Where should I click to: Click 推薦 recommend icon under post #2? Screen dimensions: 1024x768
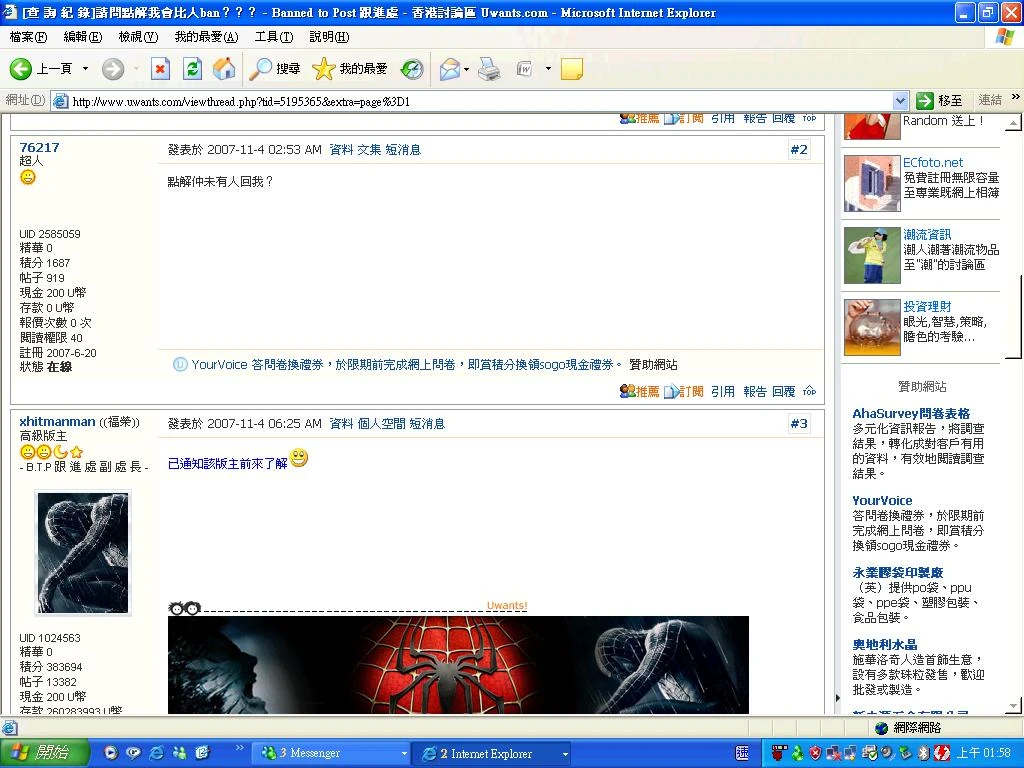click(639, 391)
